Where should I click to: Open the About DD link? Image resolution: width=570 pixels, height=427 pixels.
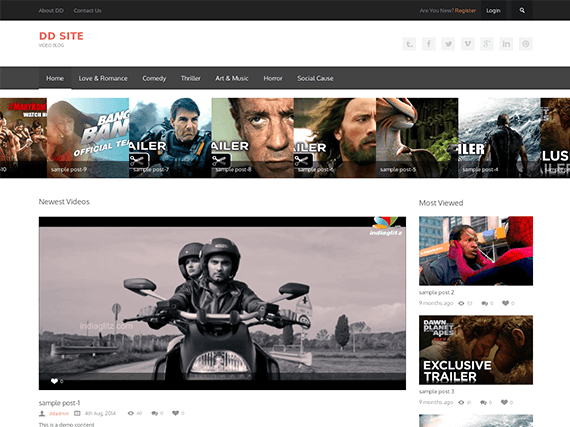(x=51, y=11)
